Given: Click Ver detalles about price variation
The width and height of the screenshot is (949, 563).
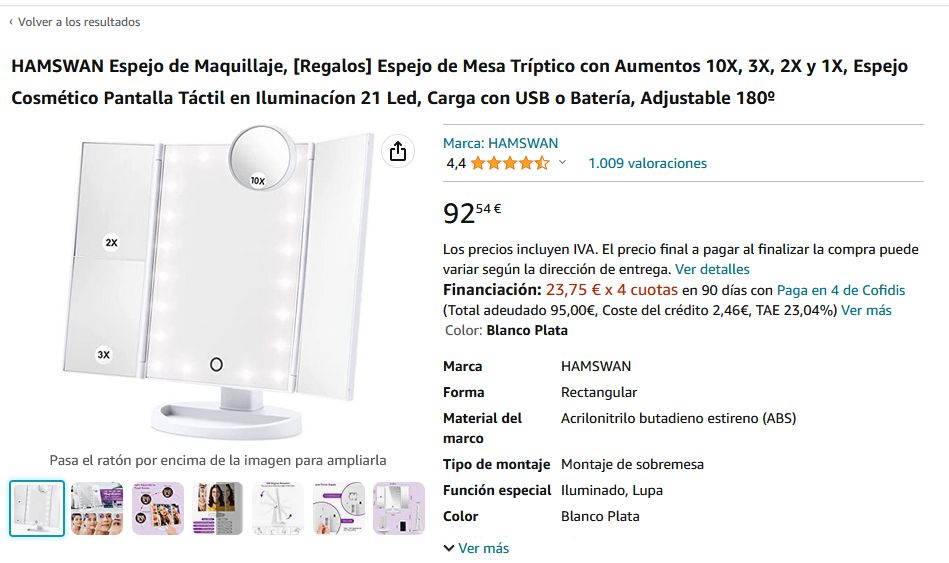Looking at the screenshot, I should click(x=712, y=269).
